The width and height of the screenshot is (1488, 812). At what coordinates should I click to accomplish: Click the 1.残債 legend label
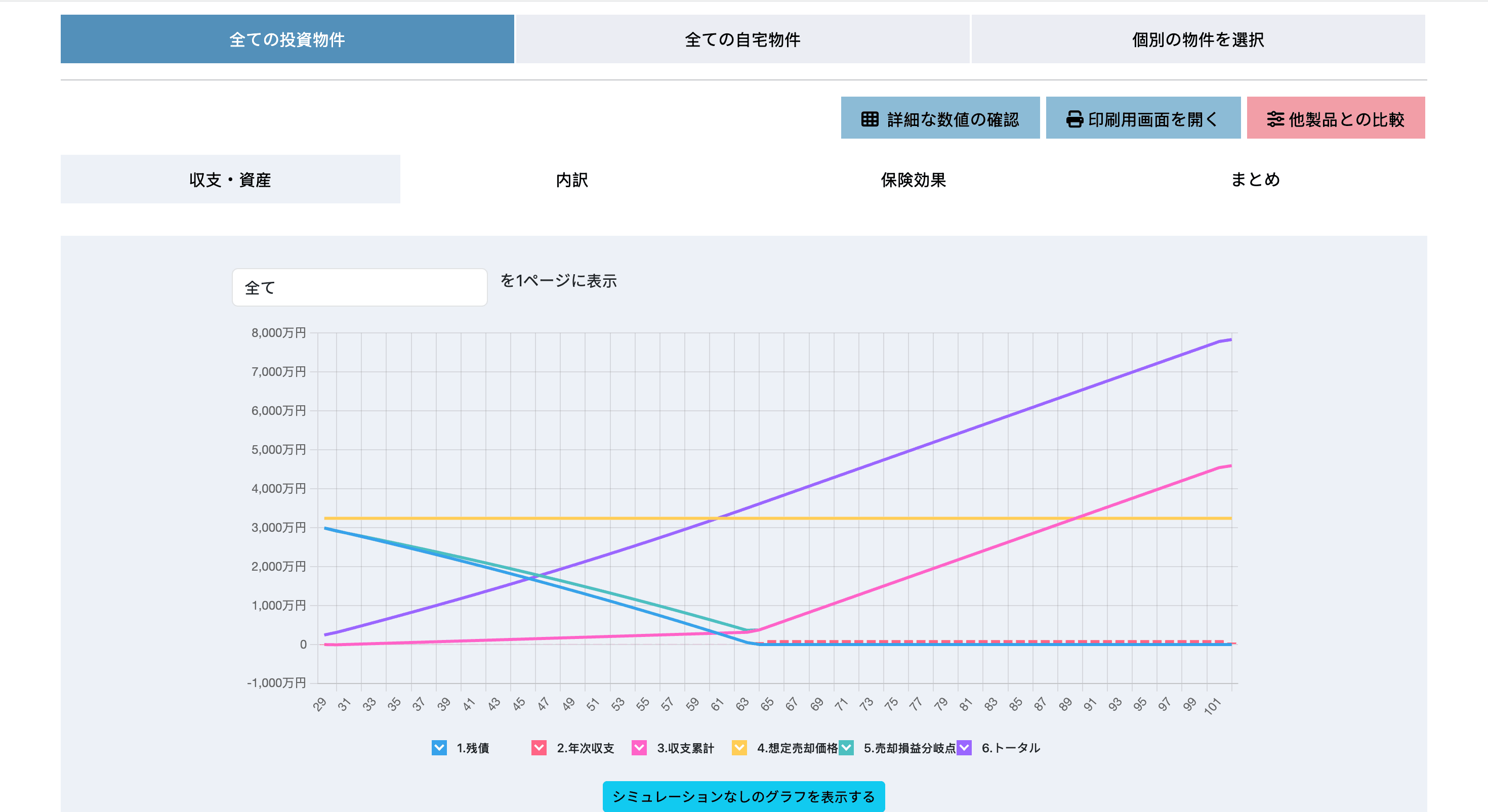click(473, 748)
